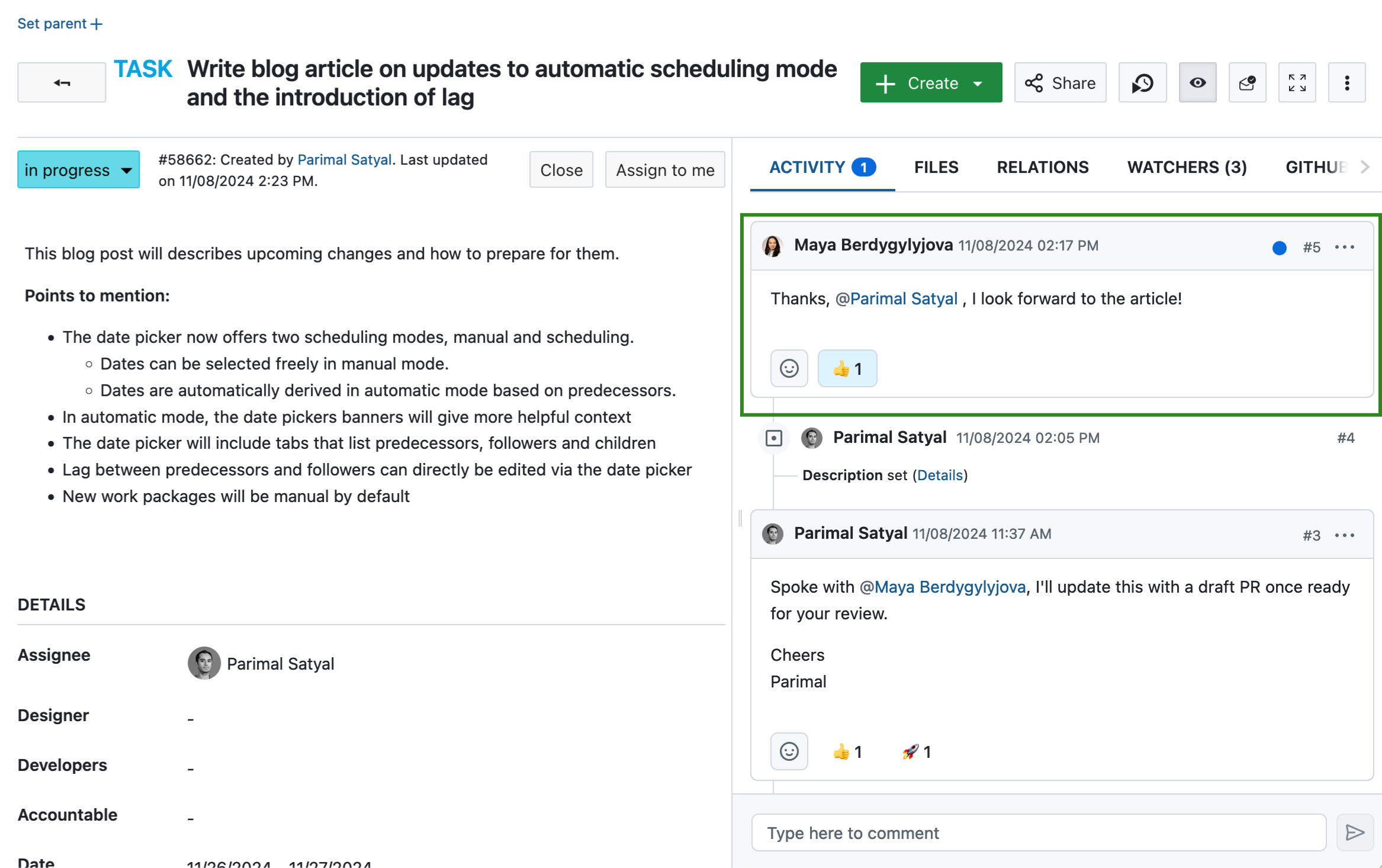1382x868 pixels.
Task: Click the Assign to me button
Action: (x=665, y=170)
